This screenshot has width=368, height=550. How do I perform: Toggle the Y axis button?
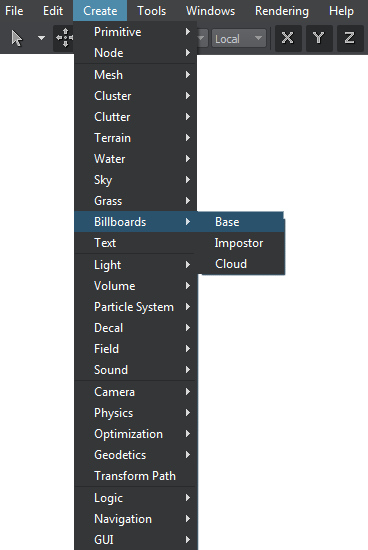(x=319, y=38)
